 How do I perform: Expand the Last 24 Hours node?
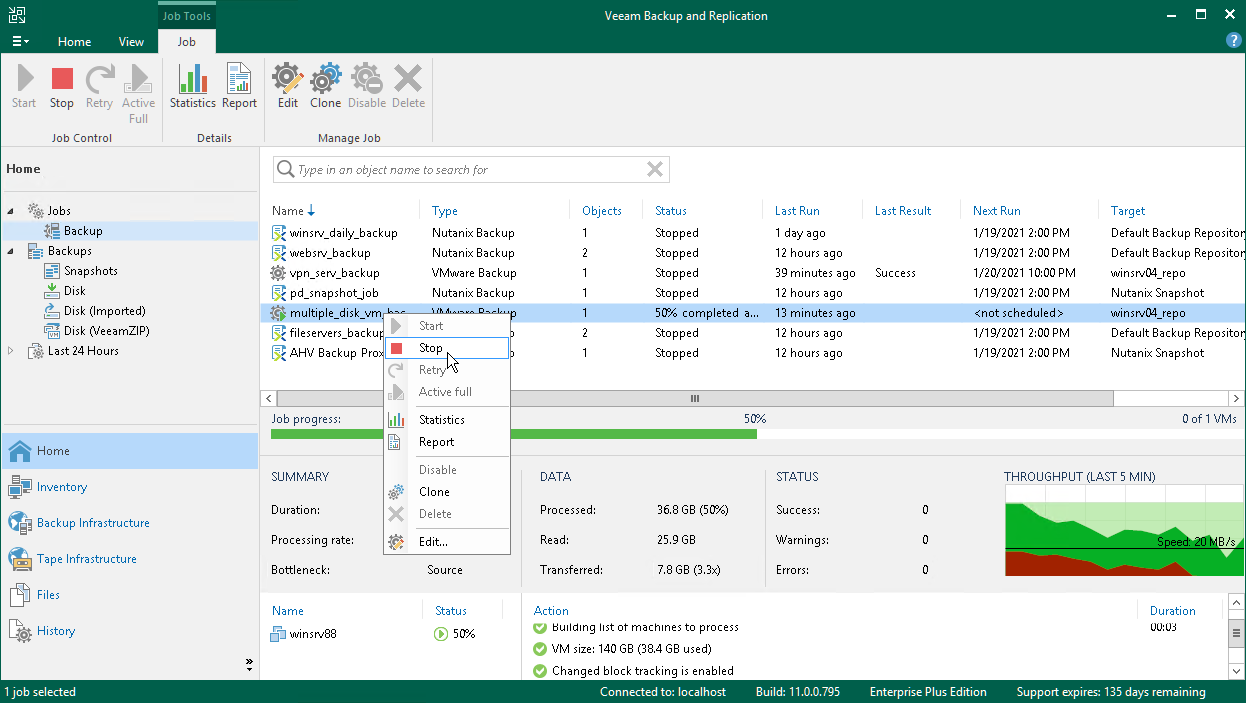click(12, 351)
